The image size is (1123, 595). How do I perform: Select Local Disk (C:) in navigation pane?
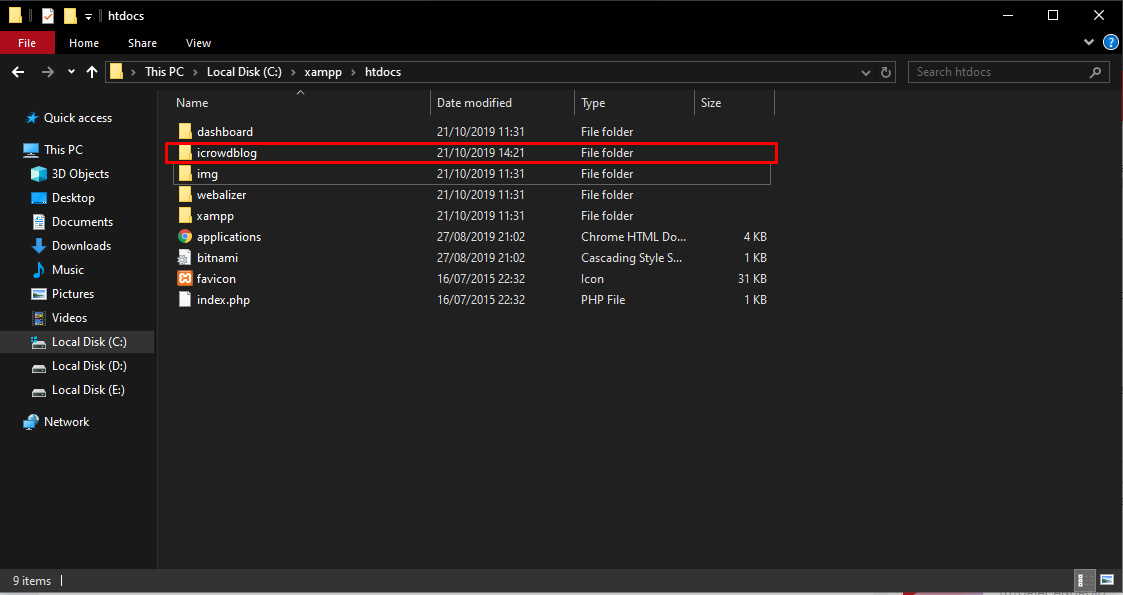(77, 342)
